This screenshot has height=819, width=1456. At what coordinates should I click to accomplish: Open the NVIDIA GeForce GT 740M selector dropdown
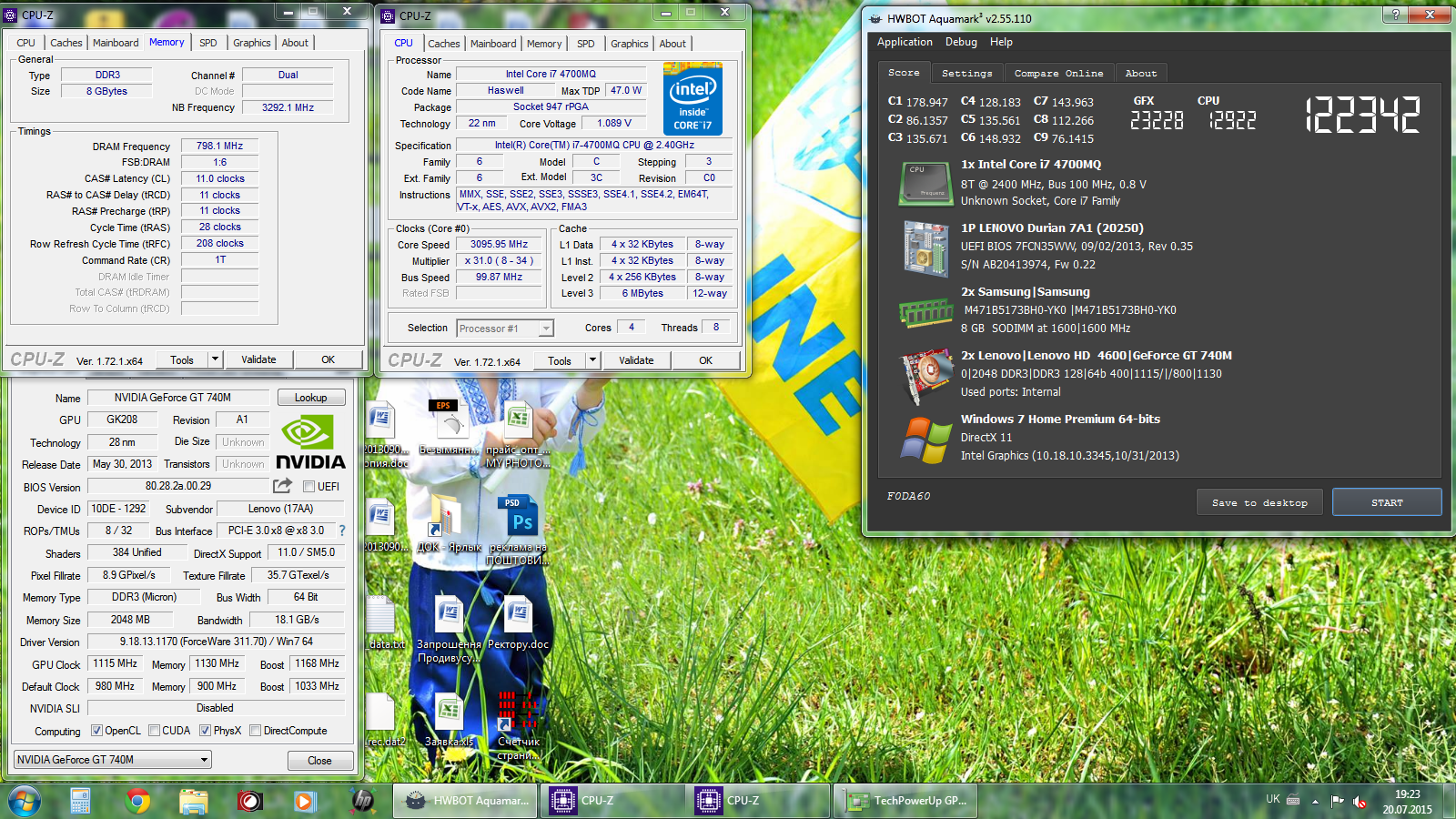[113, 760]
